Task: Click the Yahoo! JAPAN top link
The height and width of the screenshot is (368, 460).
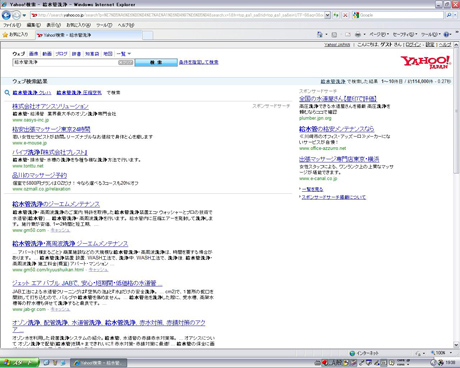Action: pos(337,45)
